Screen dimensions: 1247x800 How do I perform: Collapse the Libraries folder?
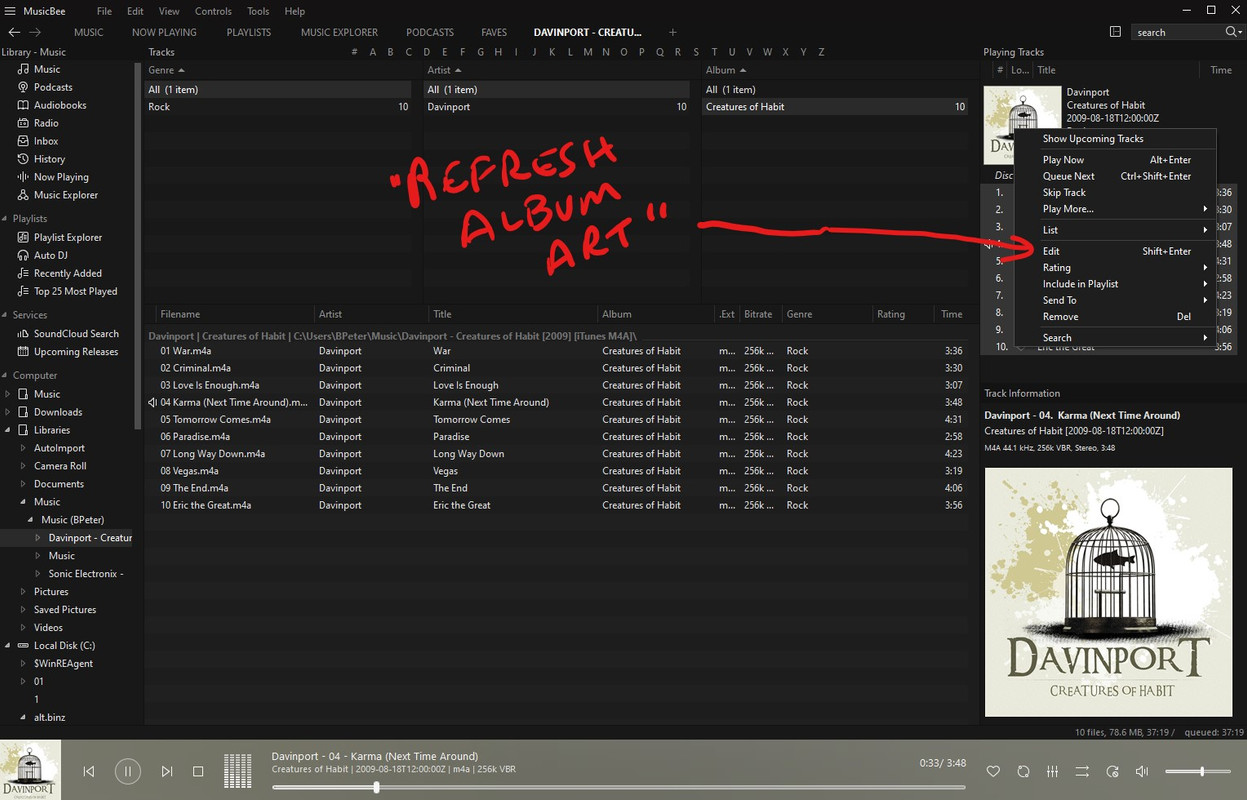point(9,430)
